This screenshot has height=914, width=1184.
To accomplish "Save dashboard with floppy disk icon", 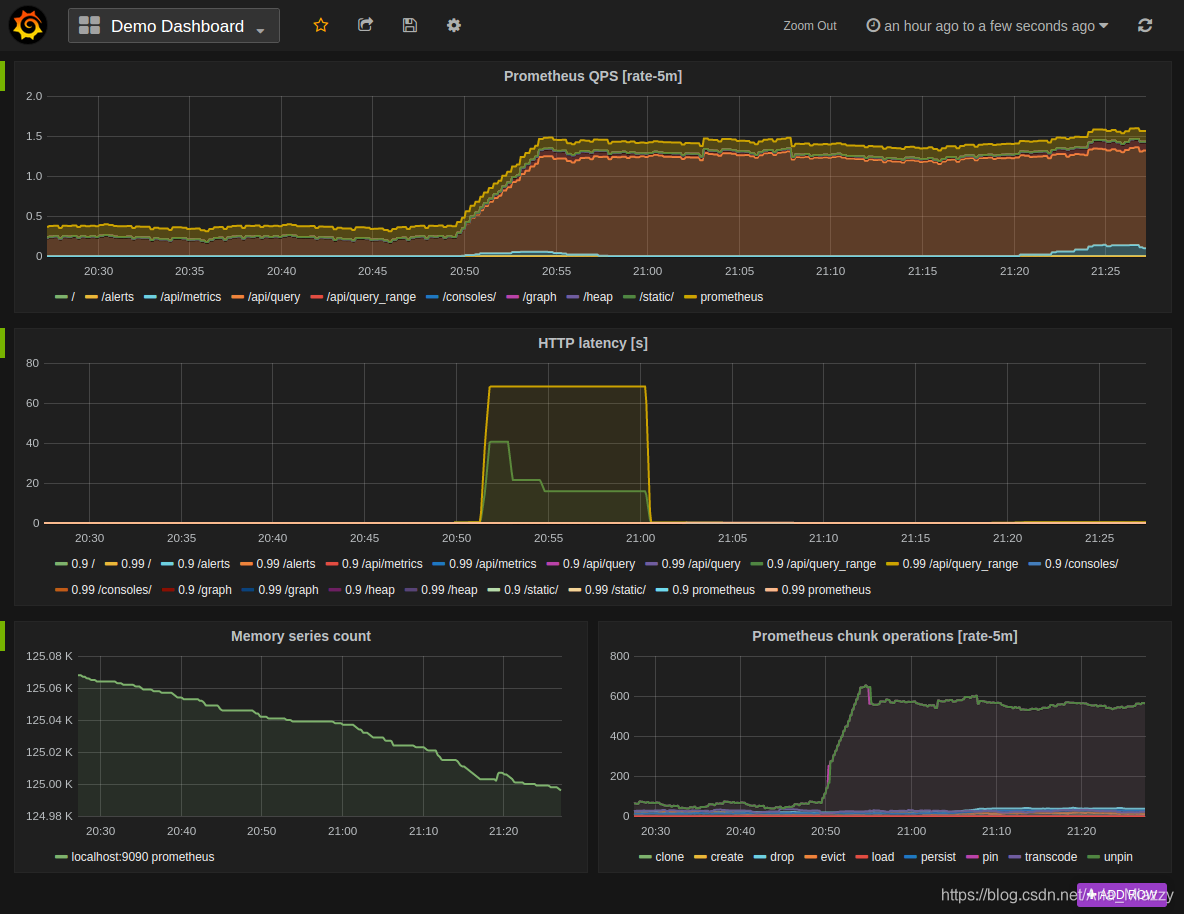I will coord(409,25).
